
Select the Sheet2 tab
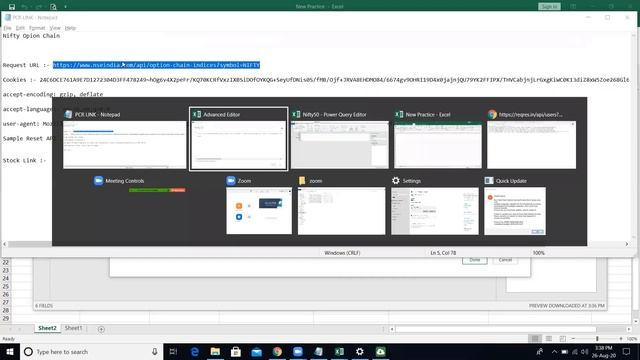click(x=47, y=328)
